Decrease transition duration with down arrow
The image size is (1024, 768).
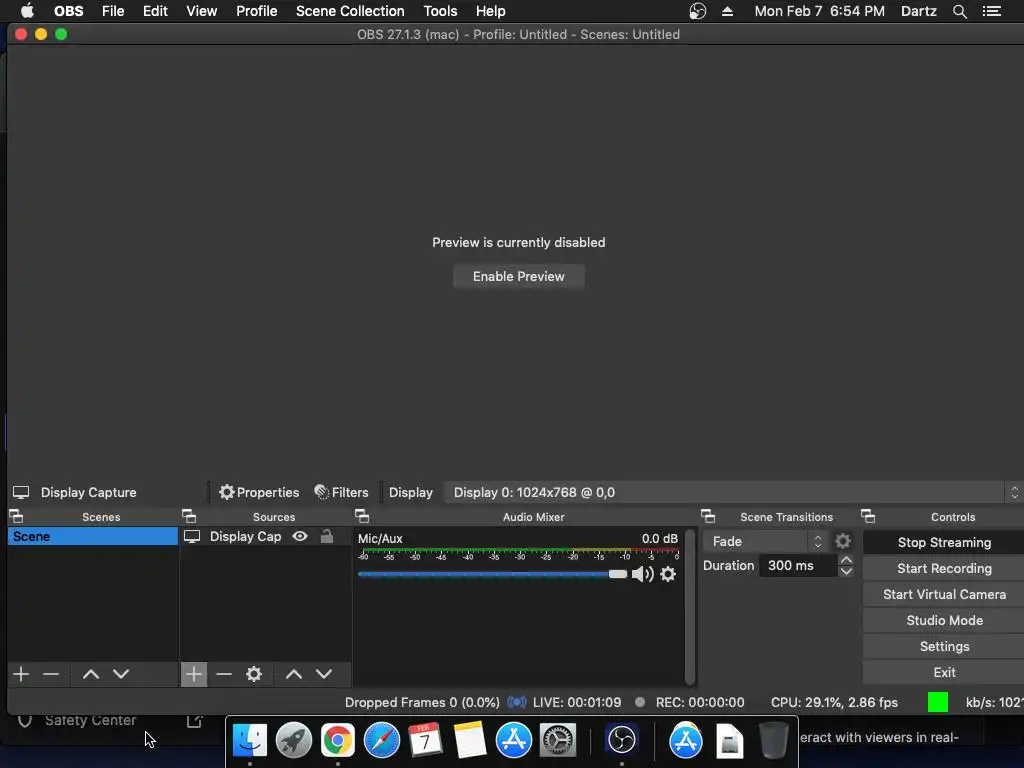click(846, 571)
